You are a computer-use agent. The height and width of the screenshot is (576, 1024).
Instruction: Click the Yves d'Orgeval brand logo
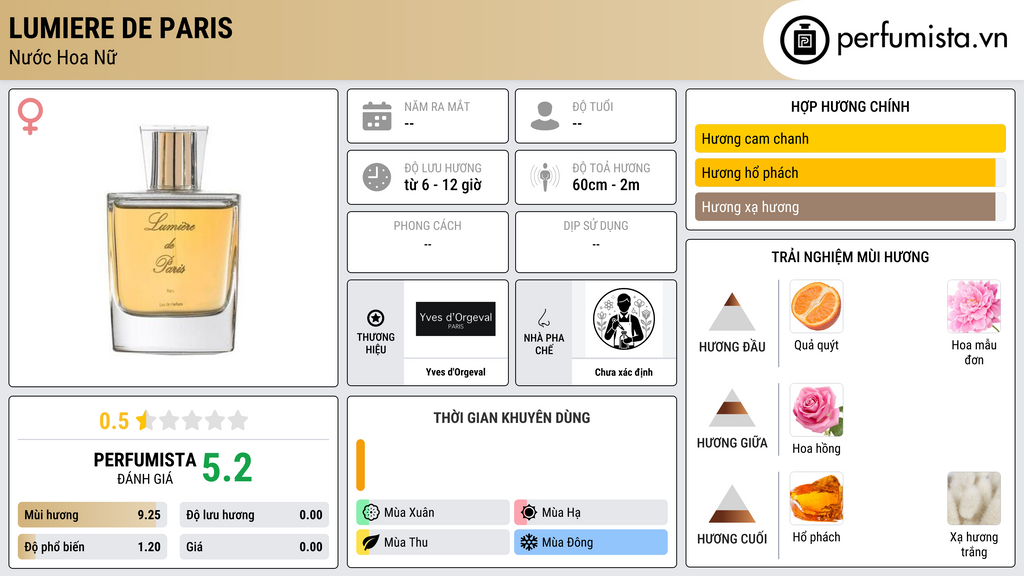pos(456,319)
